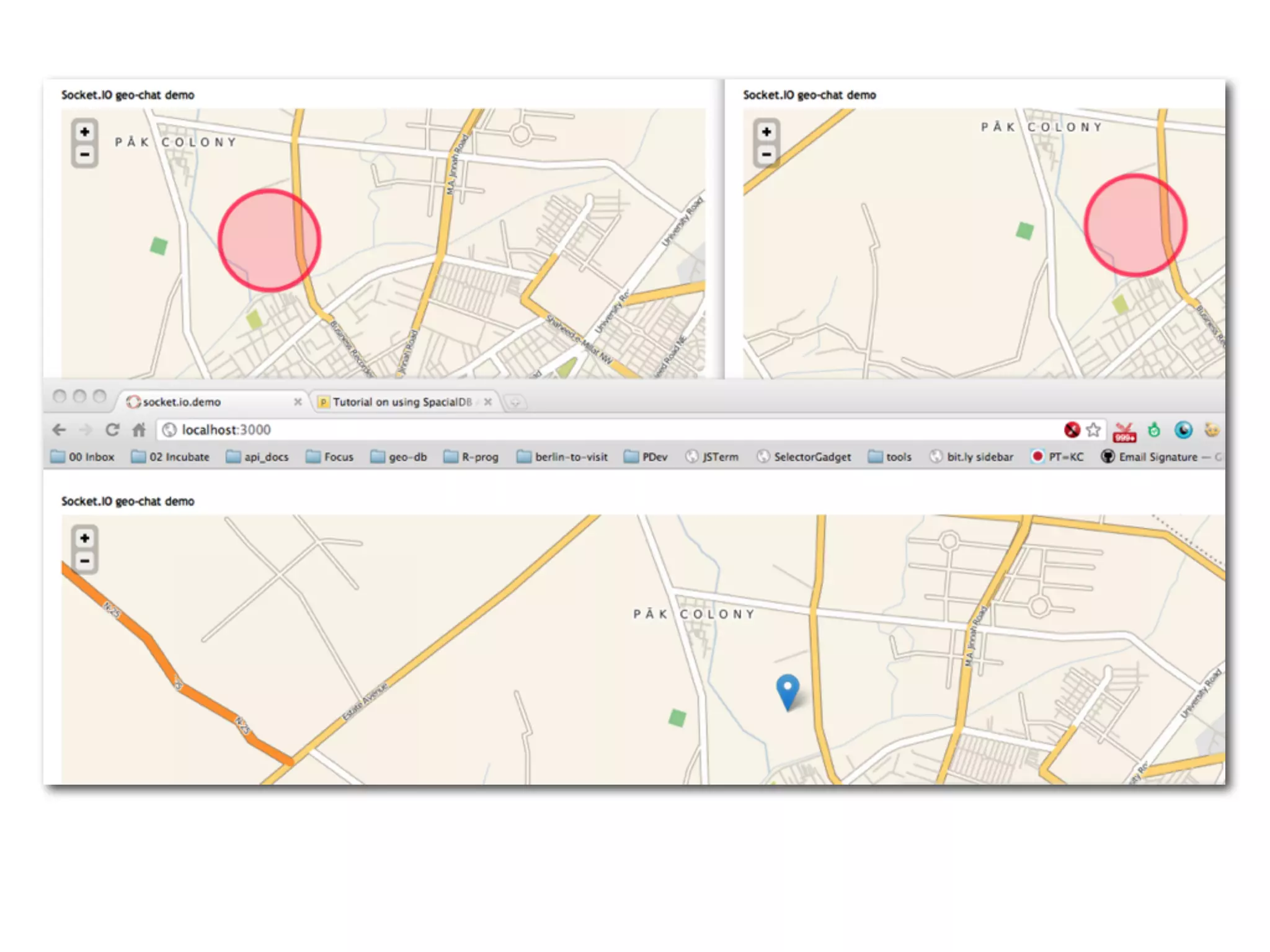Zoom in on the top-left map
The image size is (1270, 952).
click(x=85, y=132)
